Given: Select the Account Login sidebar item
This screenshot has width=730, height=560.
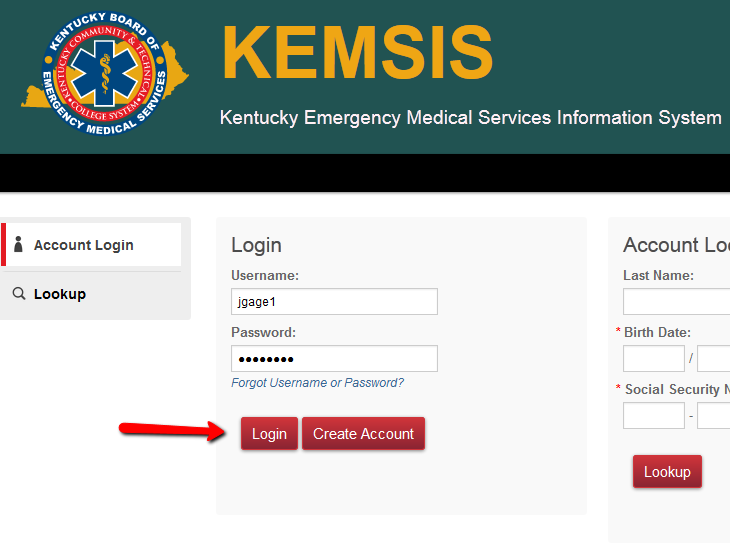Looking at the screenshot, I should click(x=91, y=244).
